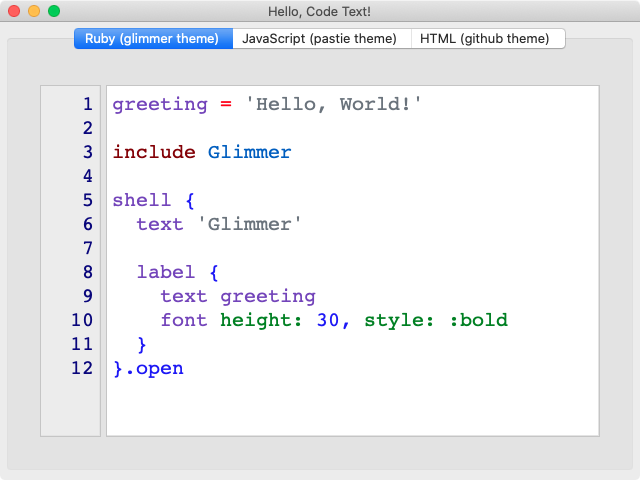Click the 'text' keyword on line 9
The image size is (640, 480).
coord(184,296)
